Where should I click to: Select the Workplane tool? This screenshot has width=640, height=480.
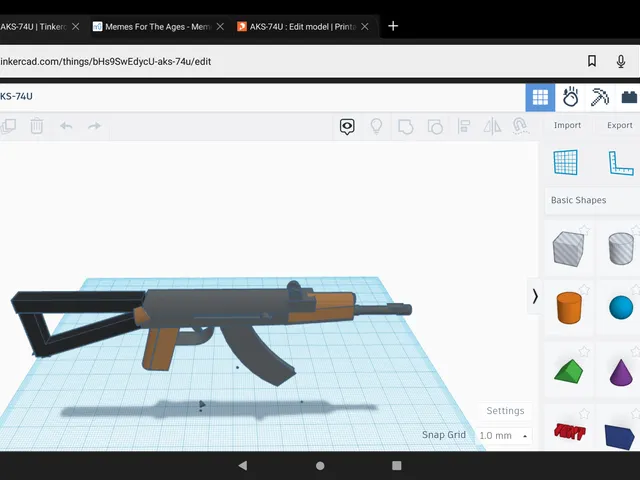point(566,162)
